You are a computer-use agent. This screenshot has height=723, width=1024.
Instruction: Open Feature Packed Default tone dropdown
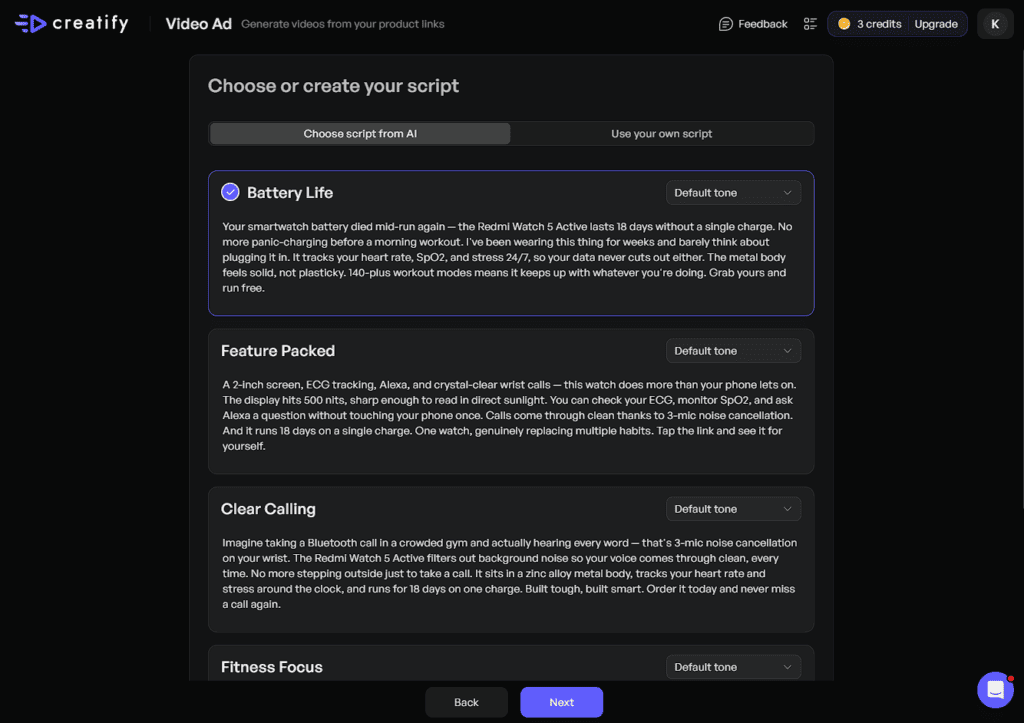(x=733, y=351)
